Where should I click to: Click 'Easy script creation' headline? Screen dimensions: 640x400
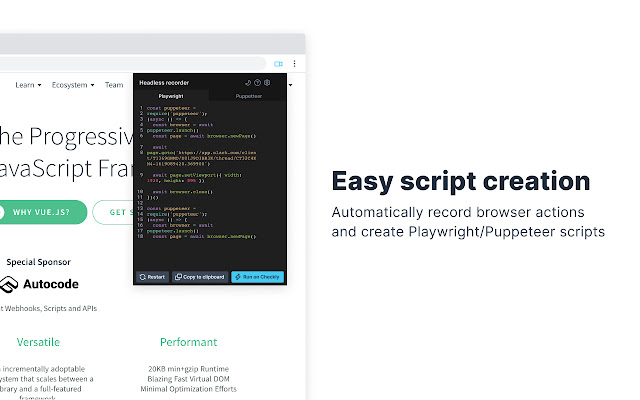[x=461, y=181]
